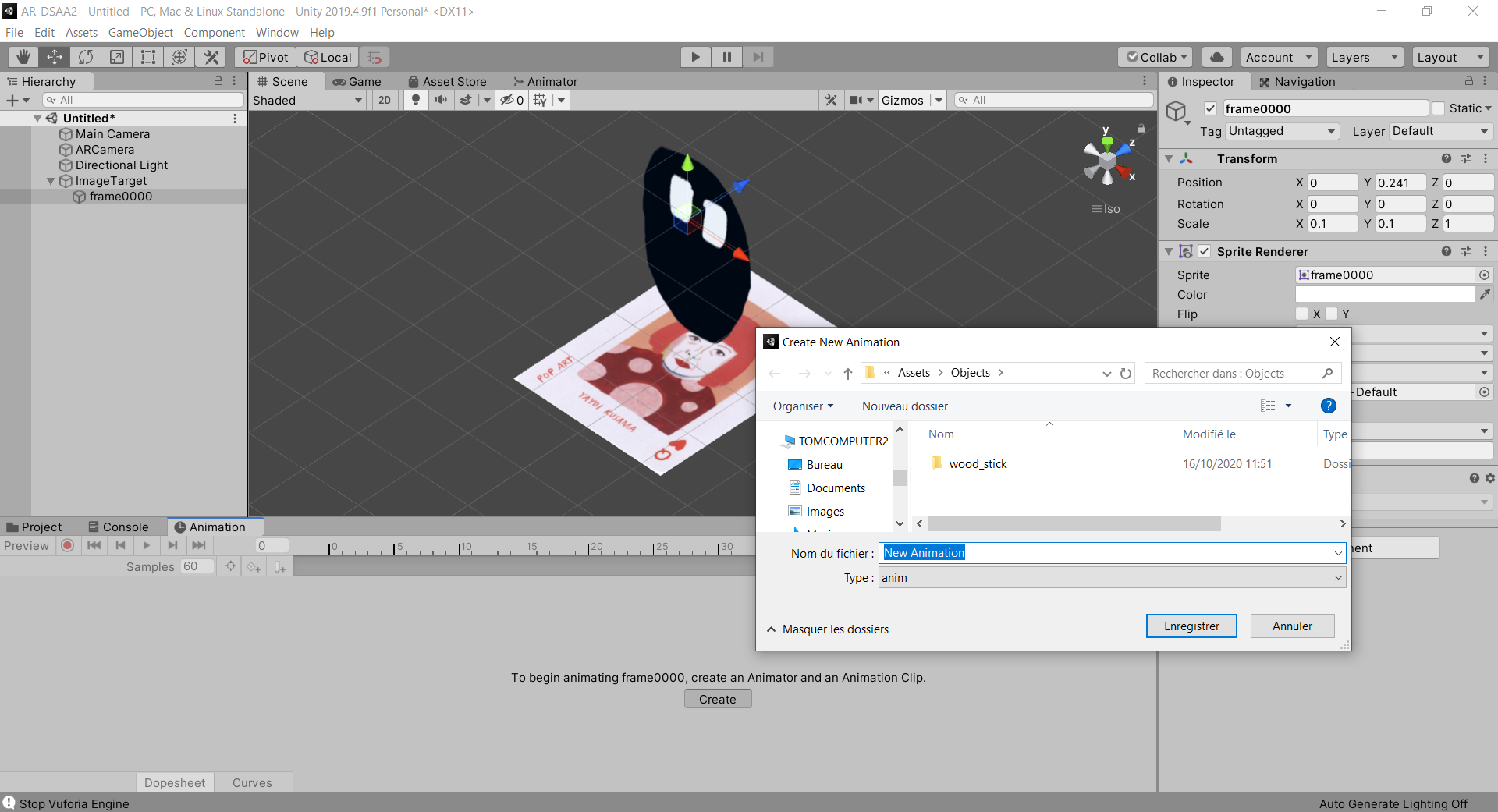Switch to the Console tab
The width and height of the screenshot is (1498, 812).
tap(119, 527)
